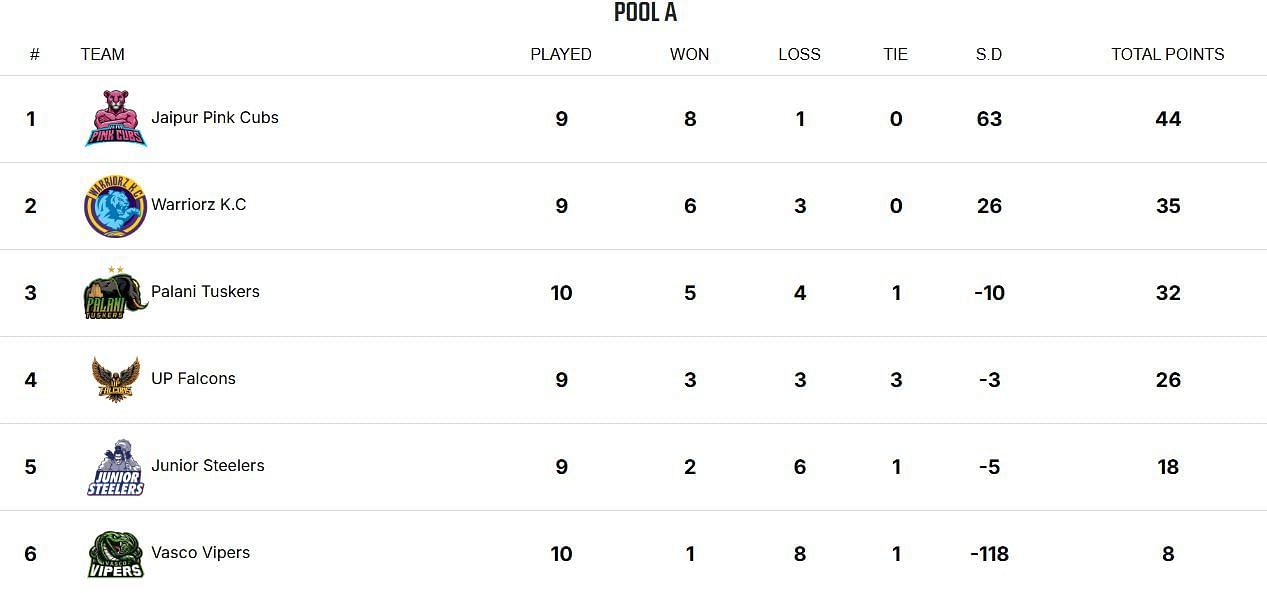
Task: Click the Junior Steelers team logo
Action: coord(115,467)
